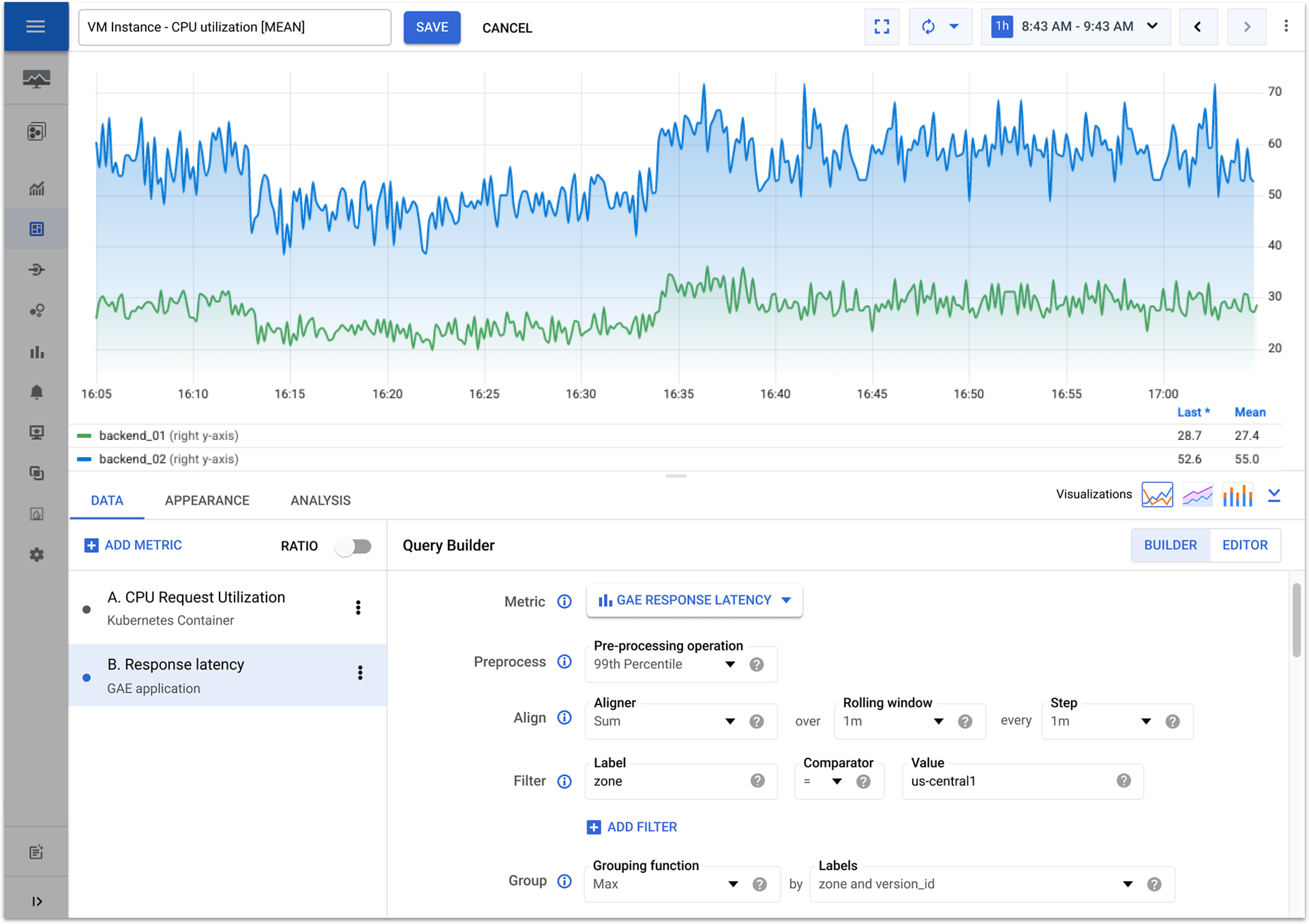Click the info icon next to Metric
The width and height of the screenshot is (1309, 924).
tap(564, 602)
